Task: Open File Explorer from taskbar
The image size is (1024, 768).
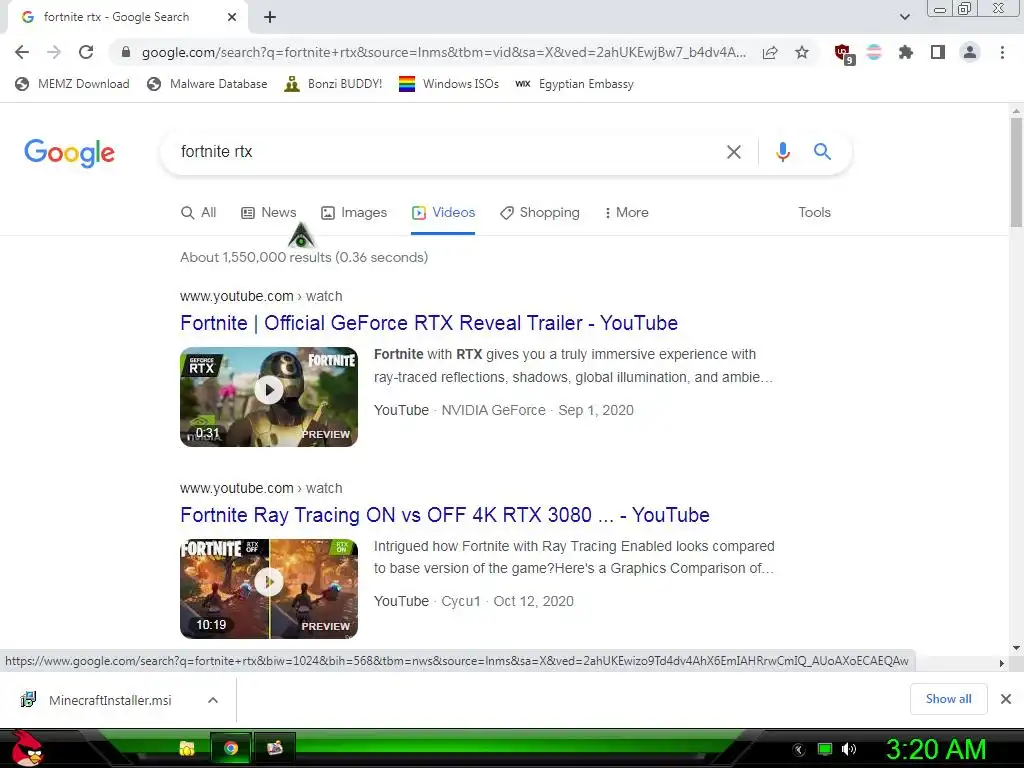Action: pyautogui.click(x=187, y=748)
